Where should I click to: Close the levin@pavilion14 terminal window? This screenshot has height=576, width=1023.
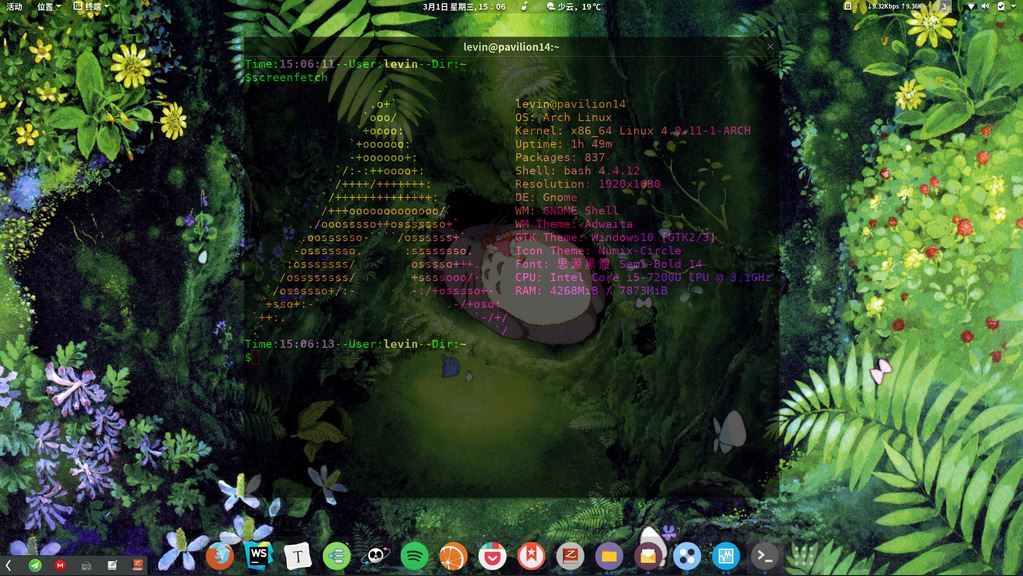(x=771, y=46)
